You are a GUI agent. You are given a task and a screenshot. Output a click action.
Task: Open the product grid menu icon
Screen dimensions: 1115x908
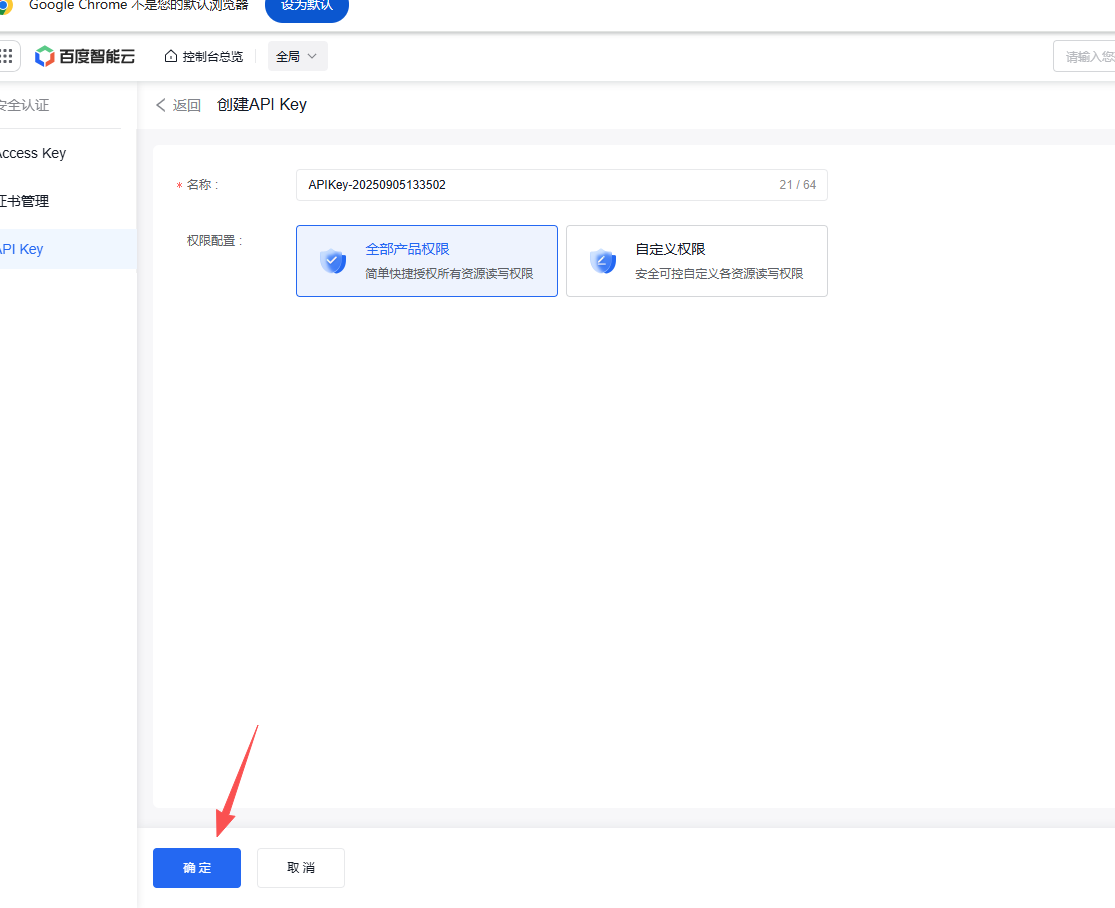pyautogui.click(x=7, y=56)
